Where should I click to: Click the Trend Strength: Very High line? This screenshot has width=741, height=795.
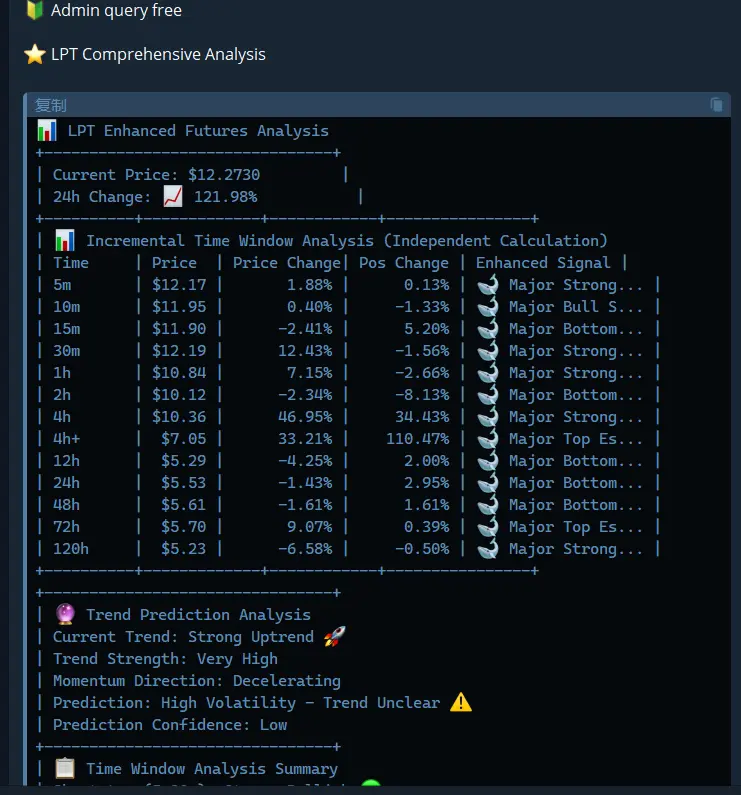(x=165, y=659)
